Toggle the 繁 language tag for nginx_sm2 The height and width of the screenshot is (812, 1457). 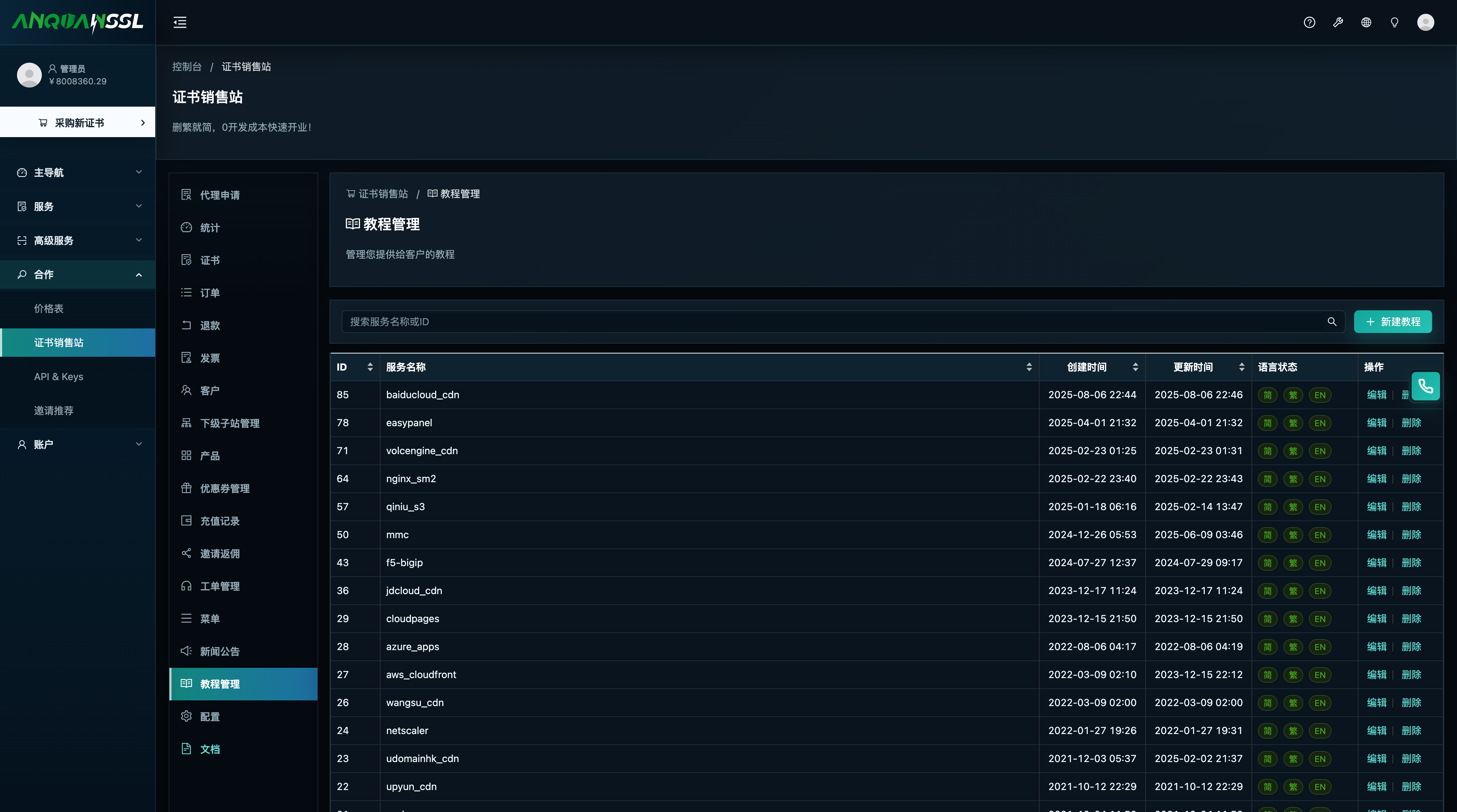(x=1293, y=479)
